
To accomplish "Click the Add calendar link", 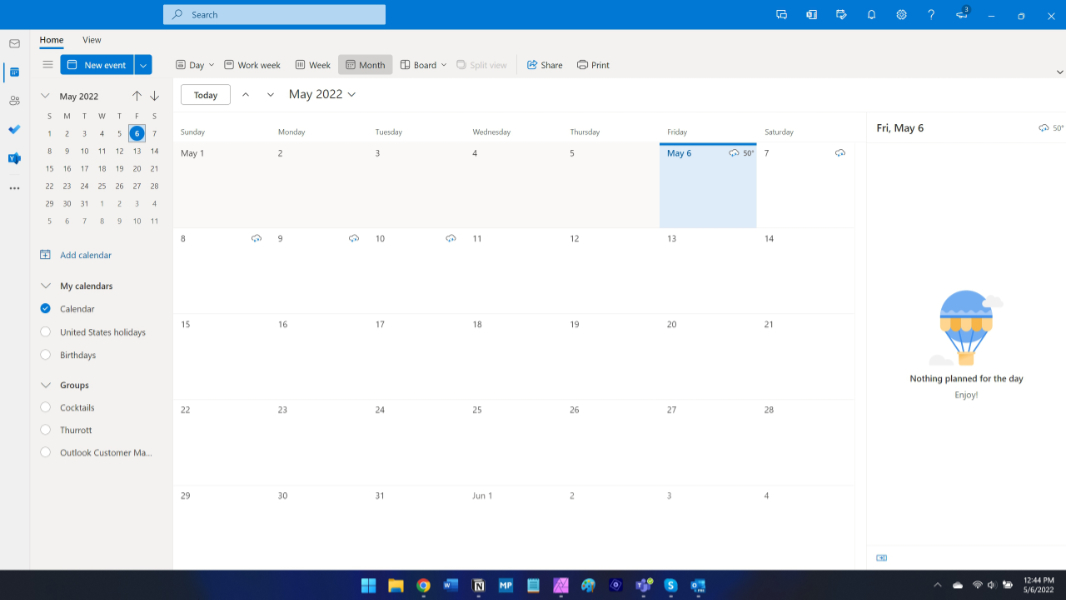I will coord(85,255).
